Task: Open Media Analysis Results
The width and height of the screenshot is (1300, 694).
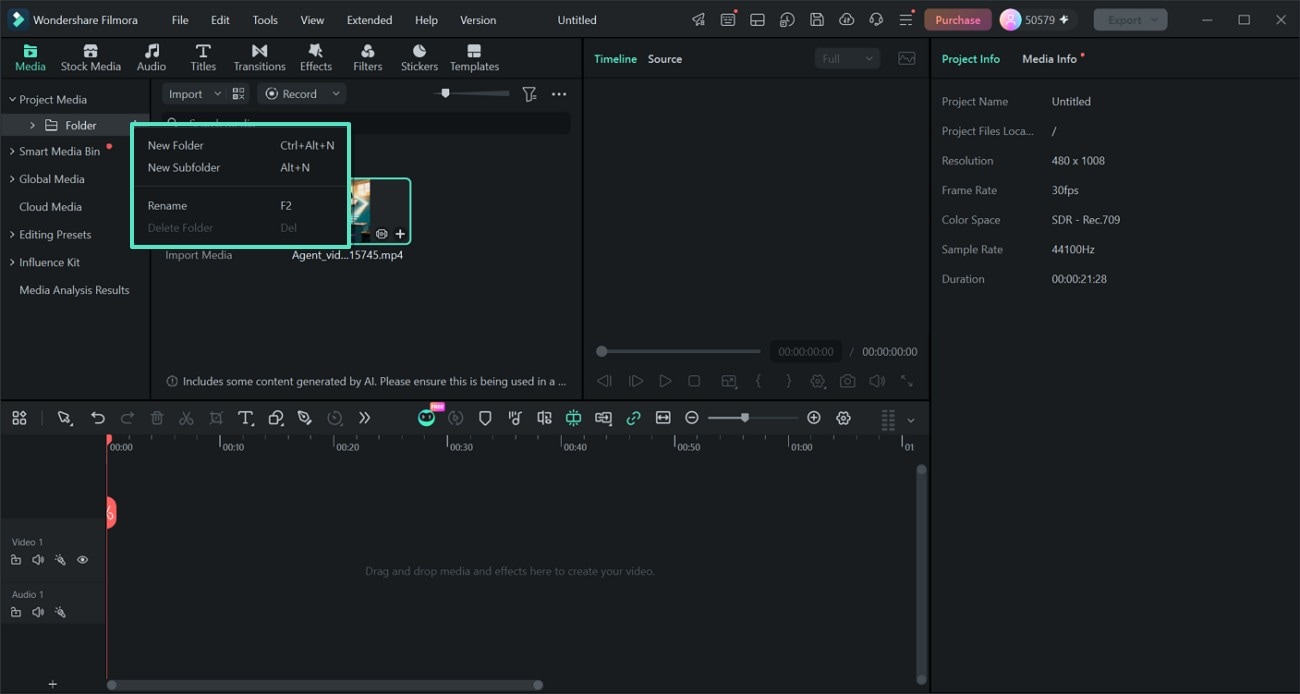Action: pos(74,290)
